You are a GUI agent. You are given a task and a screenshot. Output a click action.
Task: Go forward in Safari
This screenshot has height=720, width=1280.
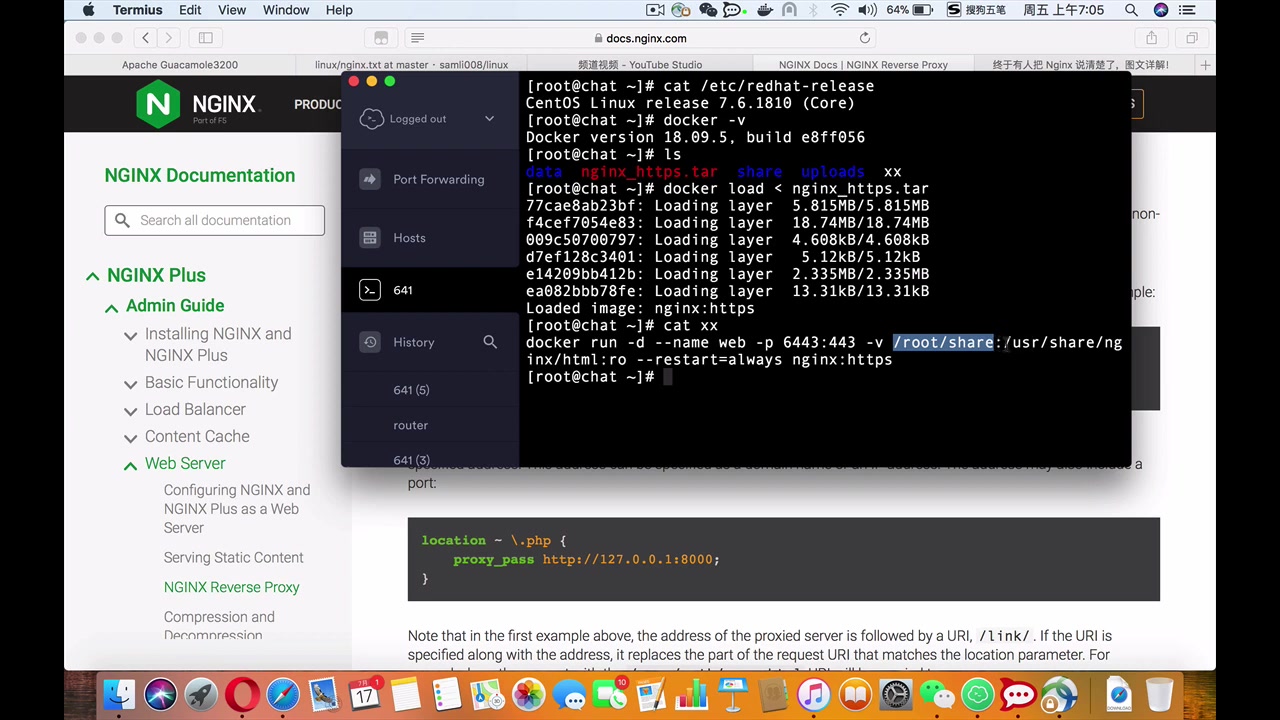pos(169,38)
